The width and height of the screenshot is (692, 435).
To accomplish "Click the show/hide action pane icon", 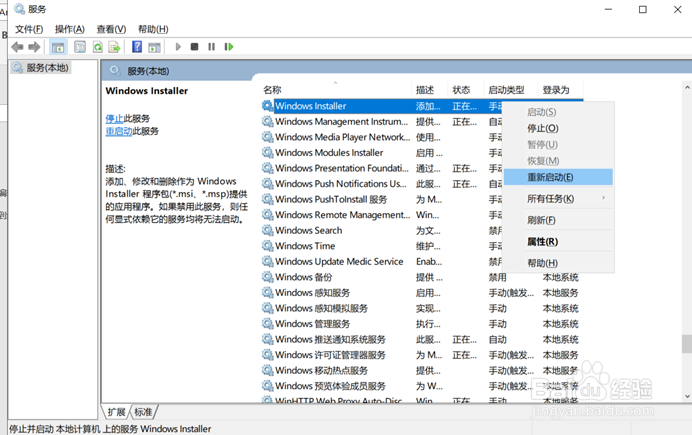I will coord(154,47).
